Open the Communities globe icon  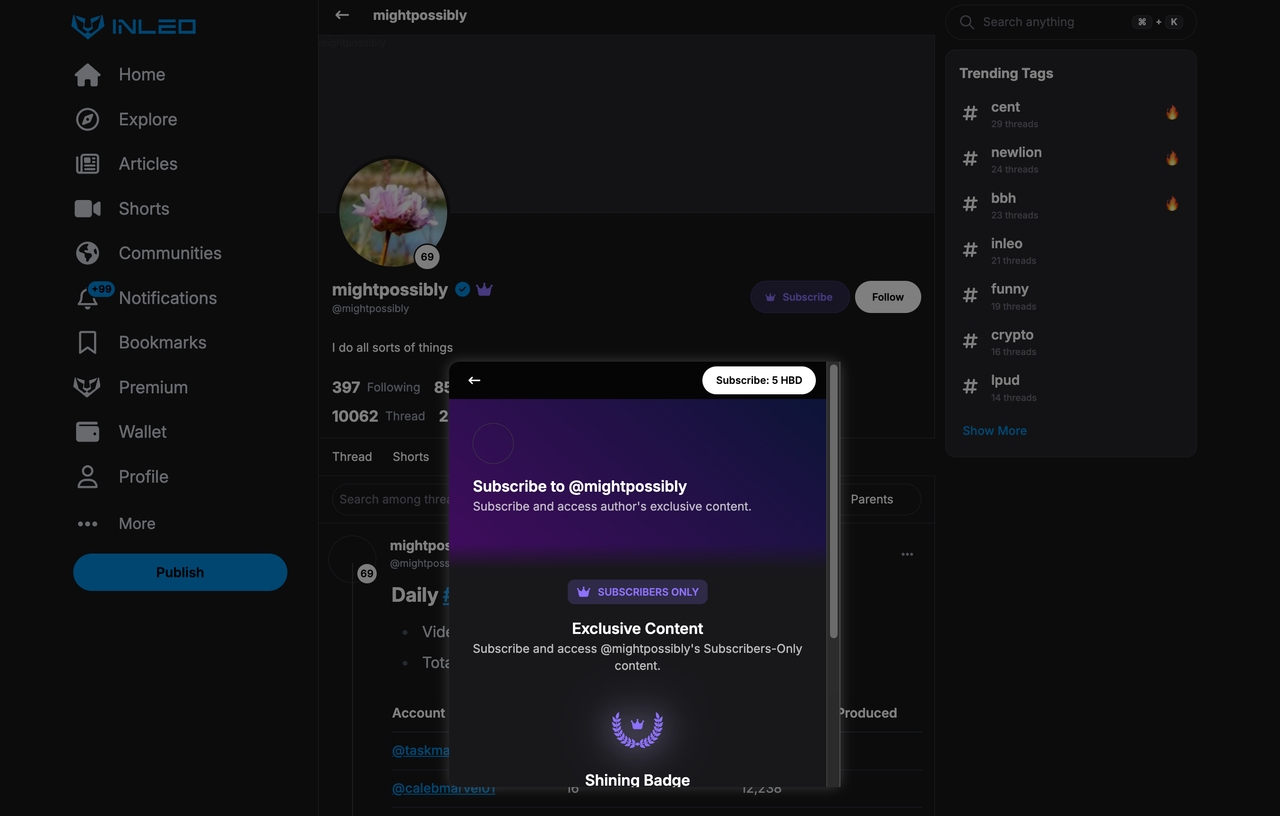88,254
